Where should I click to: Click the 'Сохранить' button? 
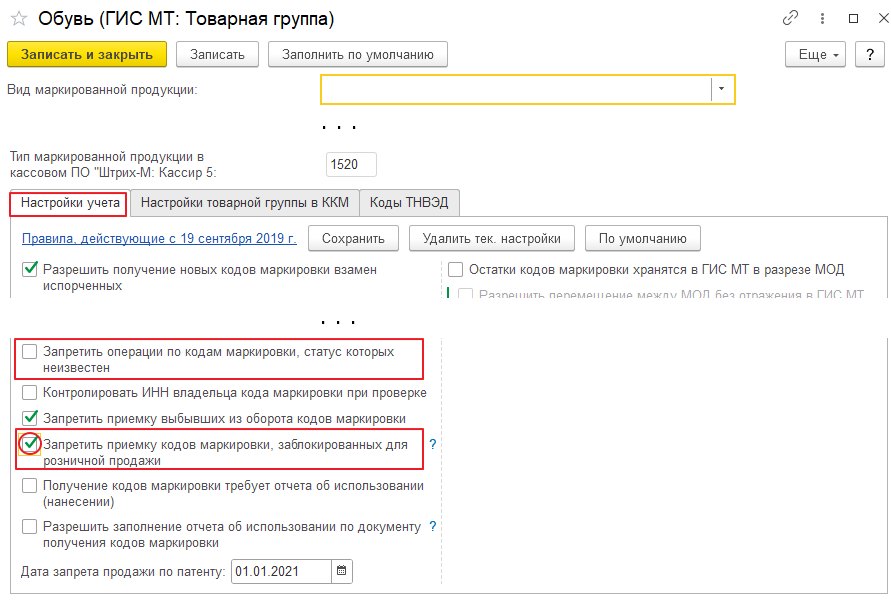[353, 239]
